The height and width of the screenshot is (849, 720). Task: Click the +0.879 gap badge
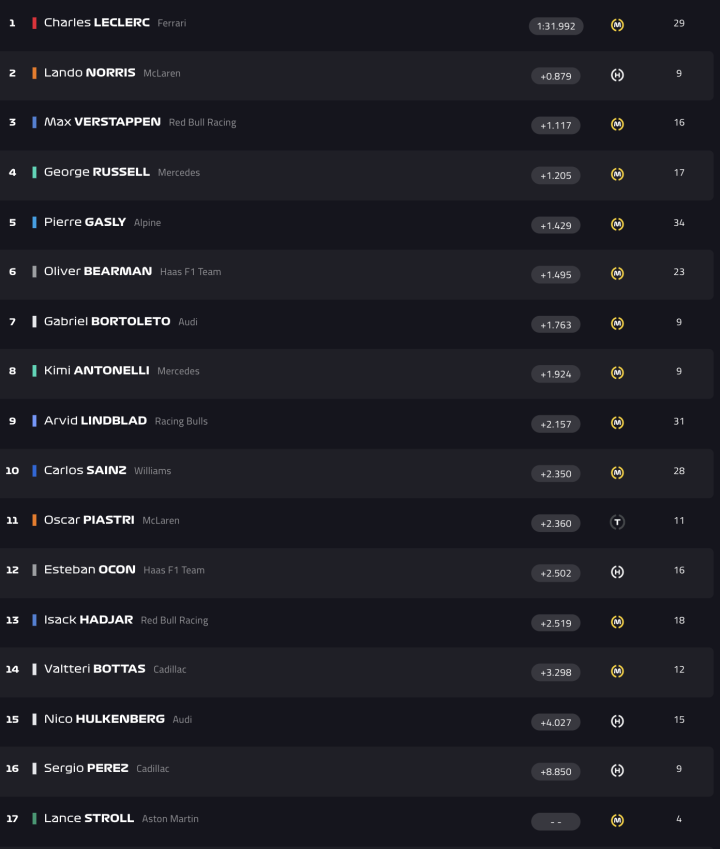[556, 76]
